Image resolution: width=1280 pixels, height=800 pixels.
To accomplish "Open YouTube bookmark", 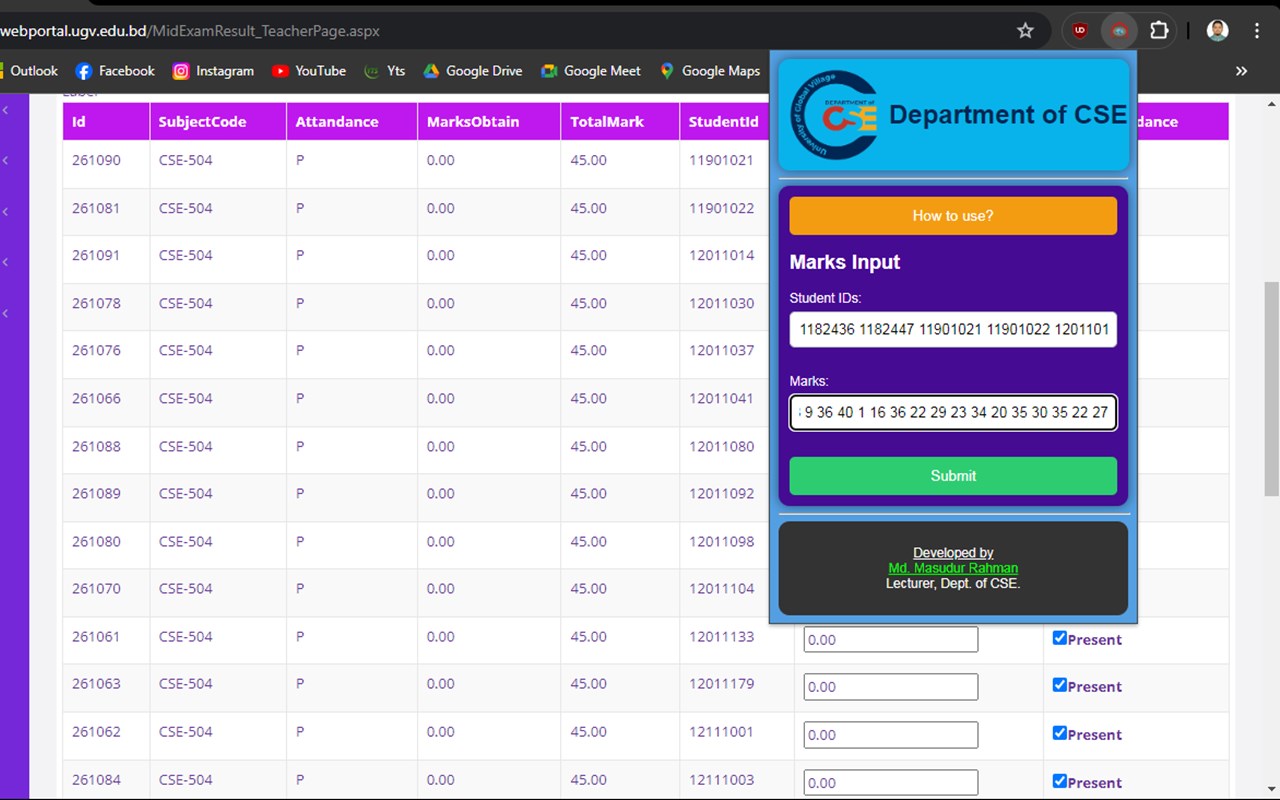I will pos(308,71).
